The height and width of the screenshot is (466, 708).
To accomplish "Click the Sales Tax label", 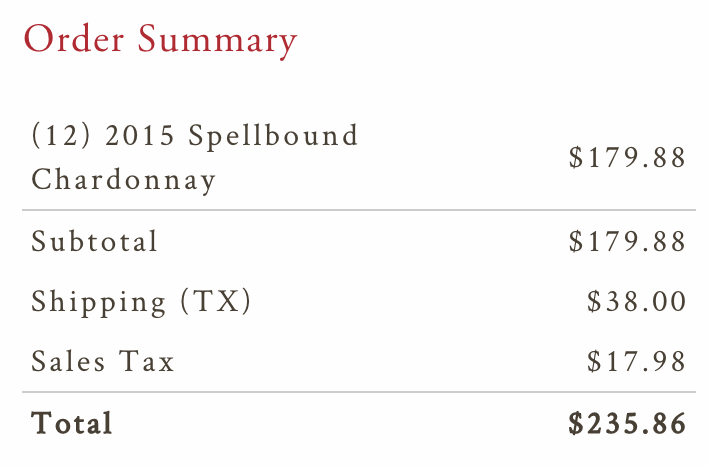I will point(103,361).
